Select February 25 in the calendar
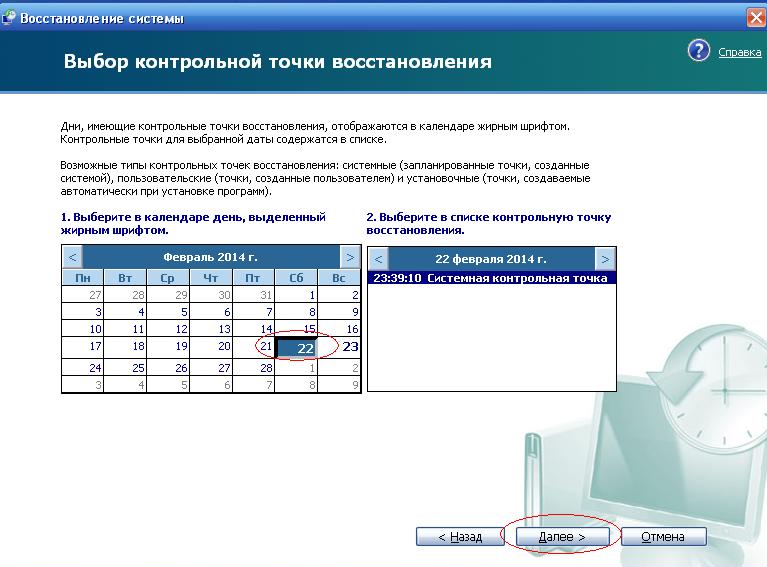The height and width of the screenshot is (567, 767). 125,367
